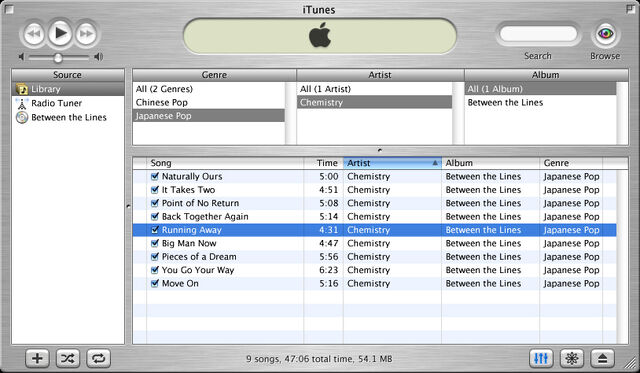
Task: Sort by the Genre column header in song list
Action: [571, 163]
